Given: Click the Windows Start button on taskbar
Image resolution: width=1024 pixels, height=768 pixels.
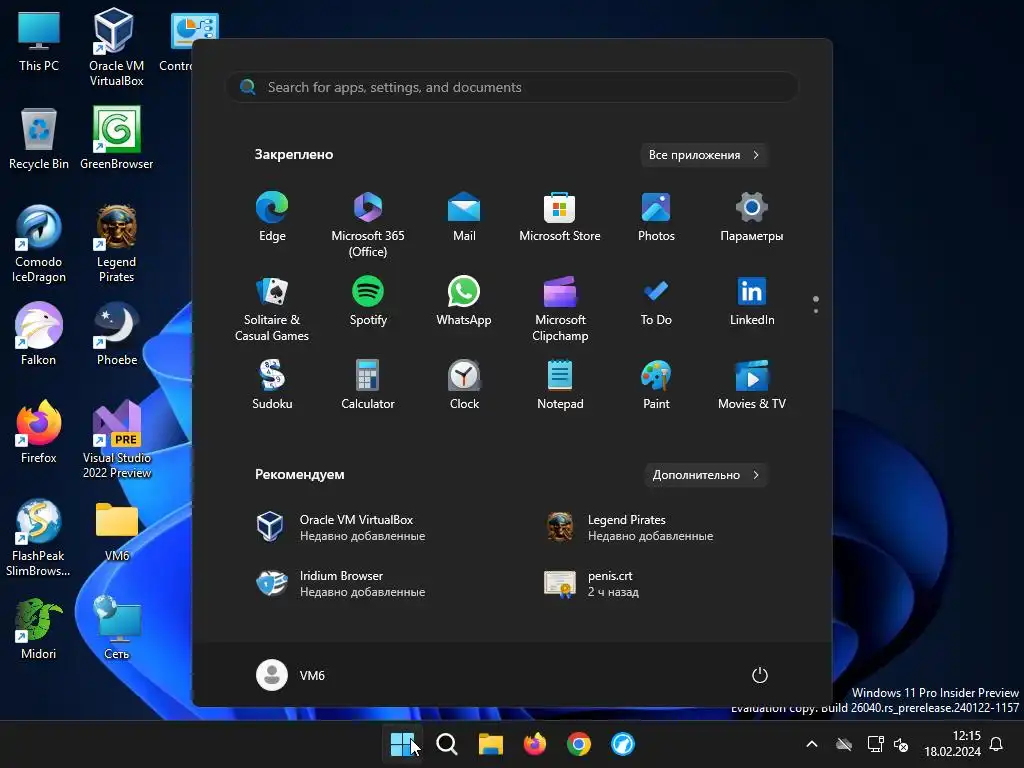Looking at the screenshot, I should [x=402, y=744].
